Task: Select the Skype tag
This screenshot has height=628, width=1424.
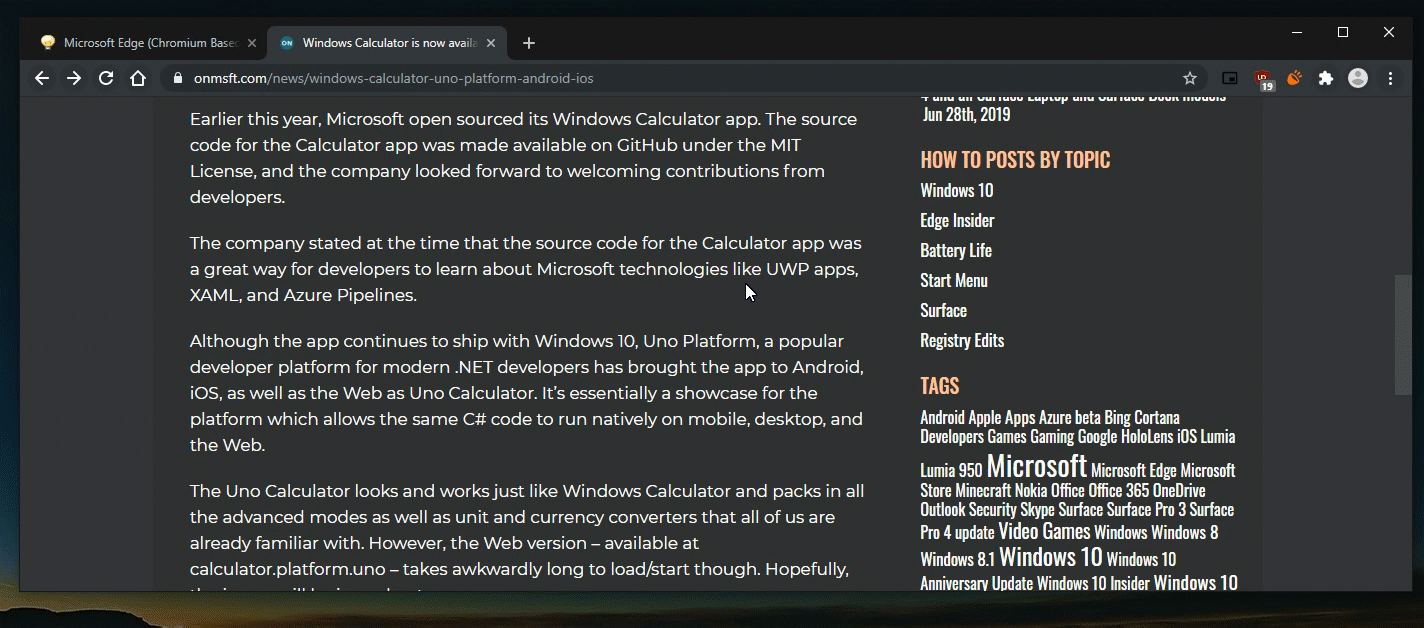Action: [x=1037, y=509]
